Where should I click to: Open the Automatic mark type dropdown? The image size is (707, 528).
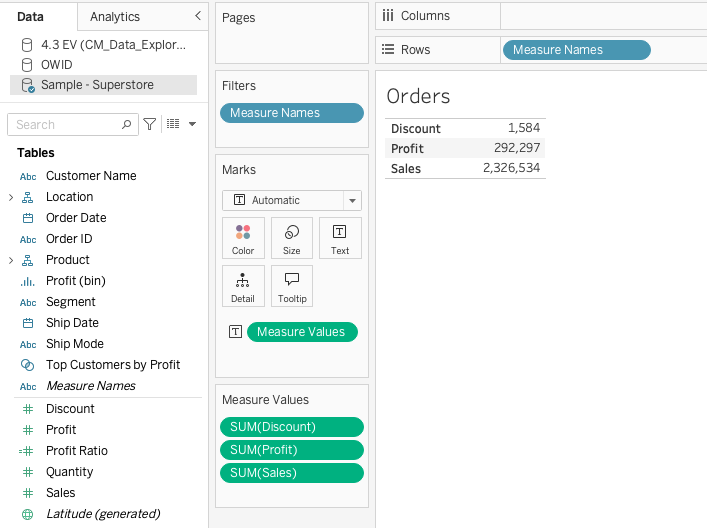tap(352, 201)
